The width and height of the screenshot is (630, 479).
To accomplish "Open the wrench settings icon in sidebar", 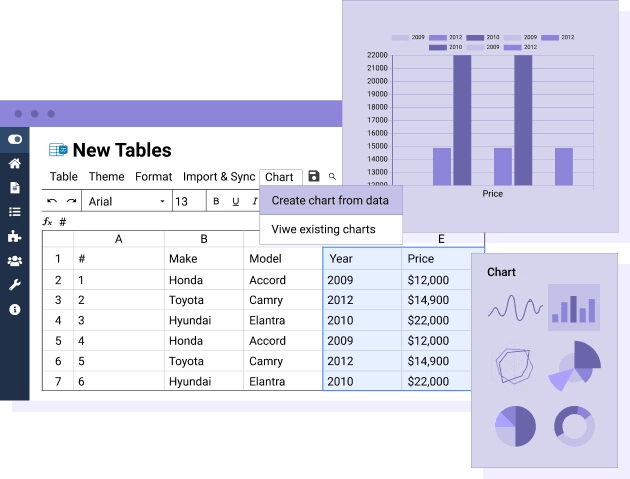I will [x=15, y=285].
